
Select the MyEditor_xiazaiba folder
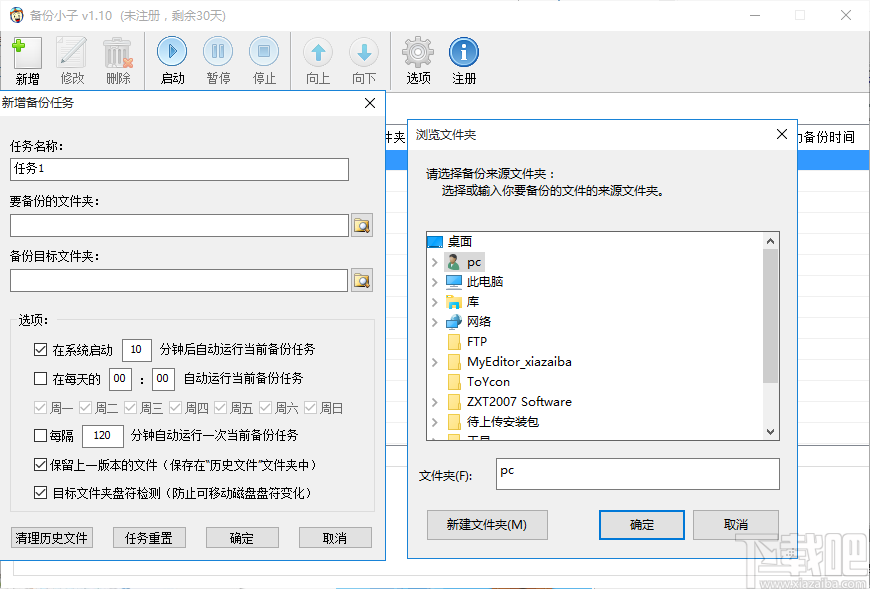509,362
